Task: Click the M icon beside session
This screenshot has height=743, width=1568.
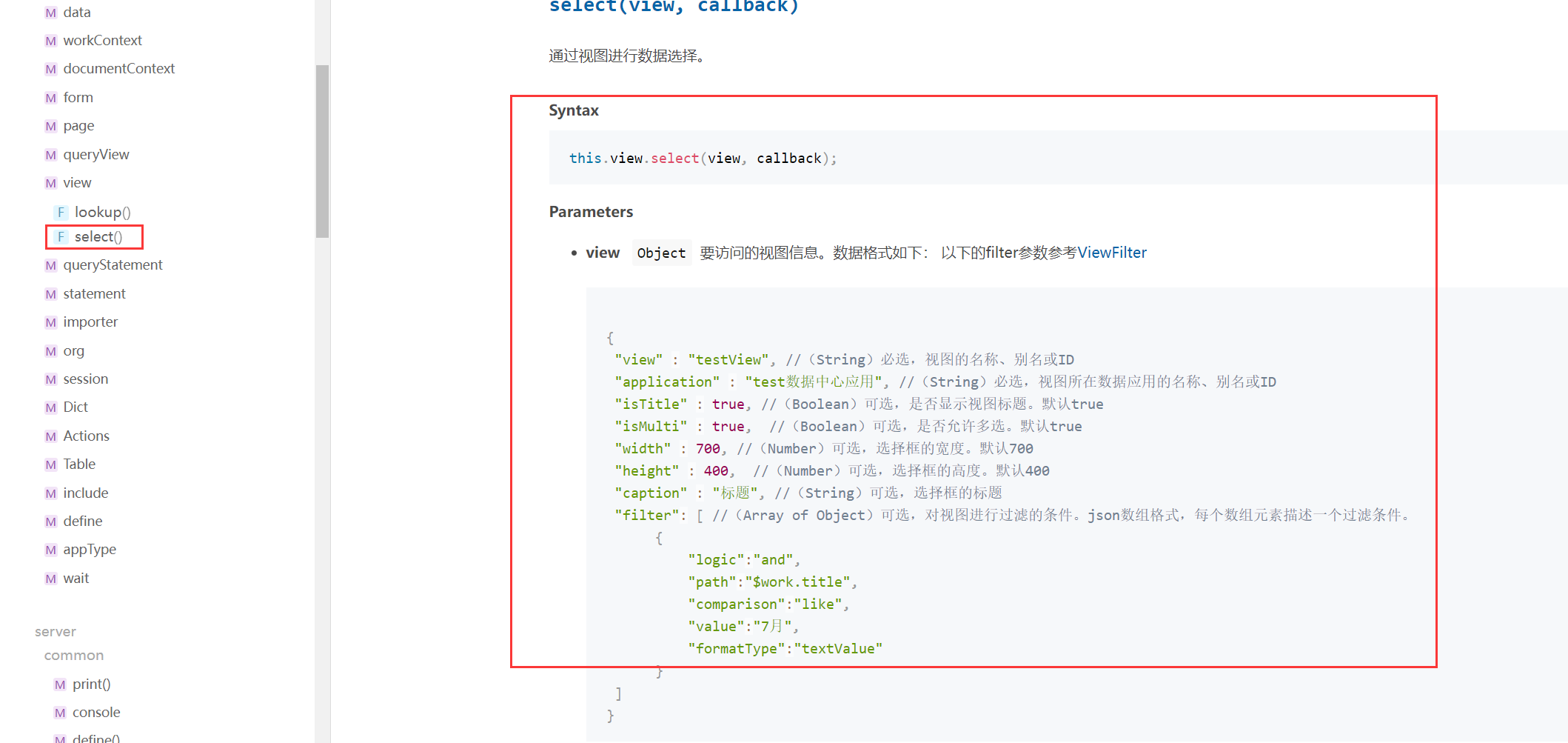Action: [x=50, y=379]
